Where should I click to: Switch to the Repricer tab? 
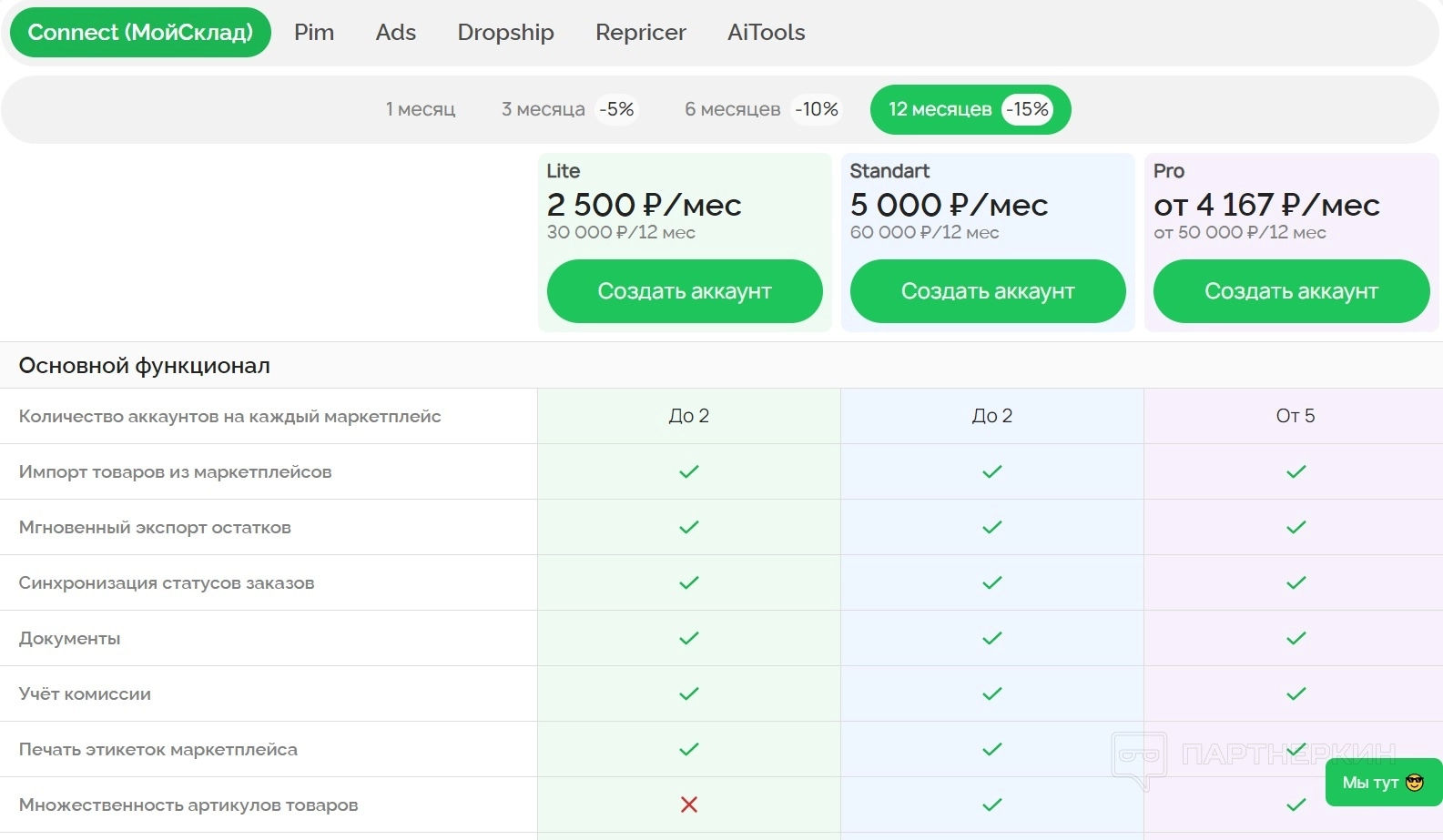click(x=641, y=33)
